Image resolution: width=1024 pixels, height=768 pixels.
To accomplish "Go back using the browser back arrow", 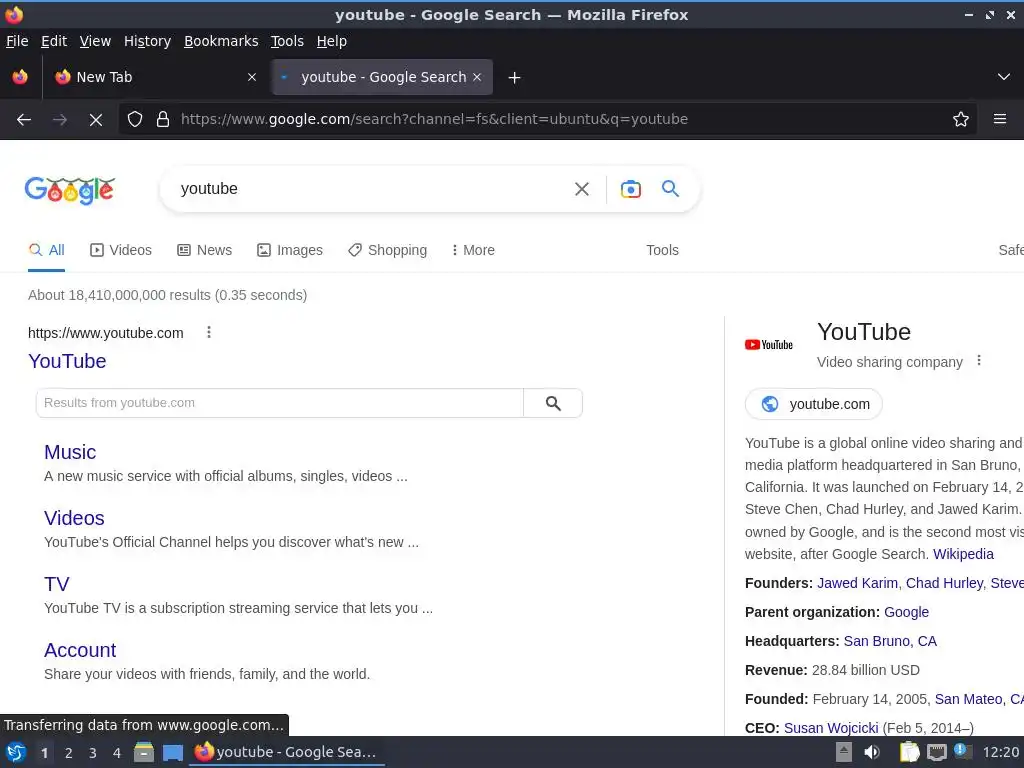I will tap(24, 120).
